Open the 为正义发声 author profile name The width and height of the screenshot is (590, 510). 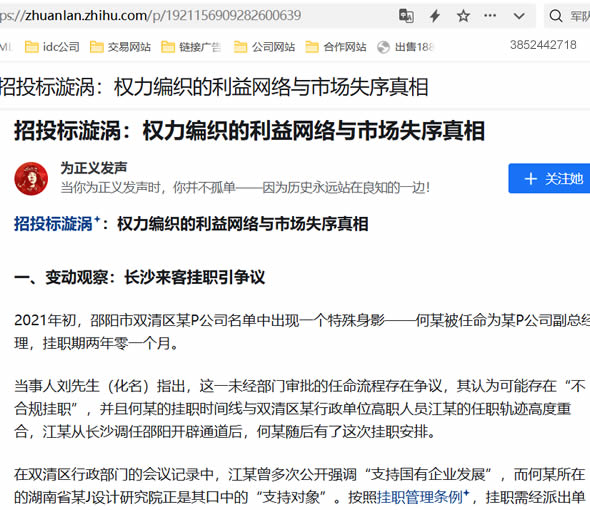[x=94, y=168]
